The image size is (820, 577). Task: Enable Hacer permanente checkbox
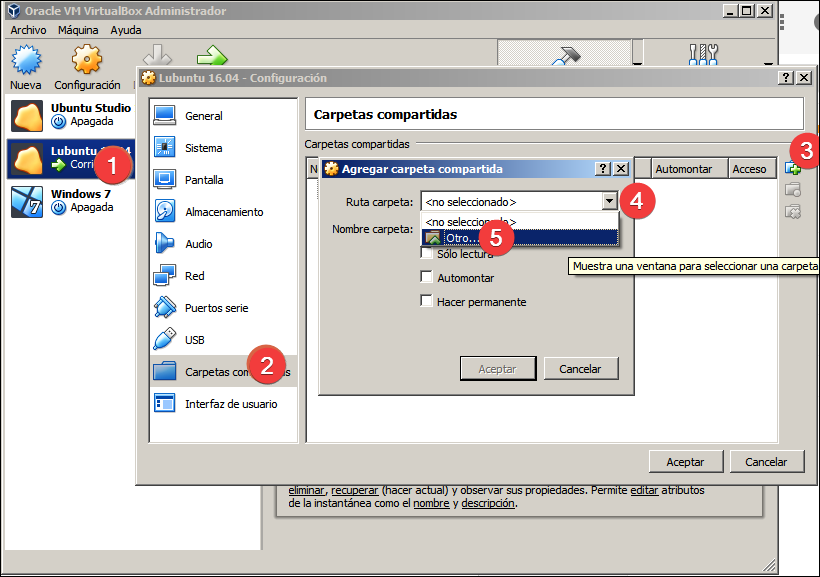pos(427,300)
